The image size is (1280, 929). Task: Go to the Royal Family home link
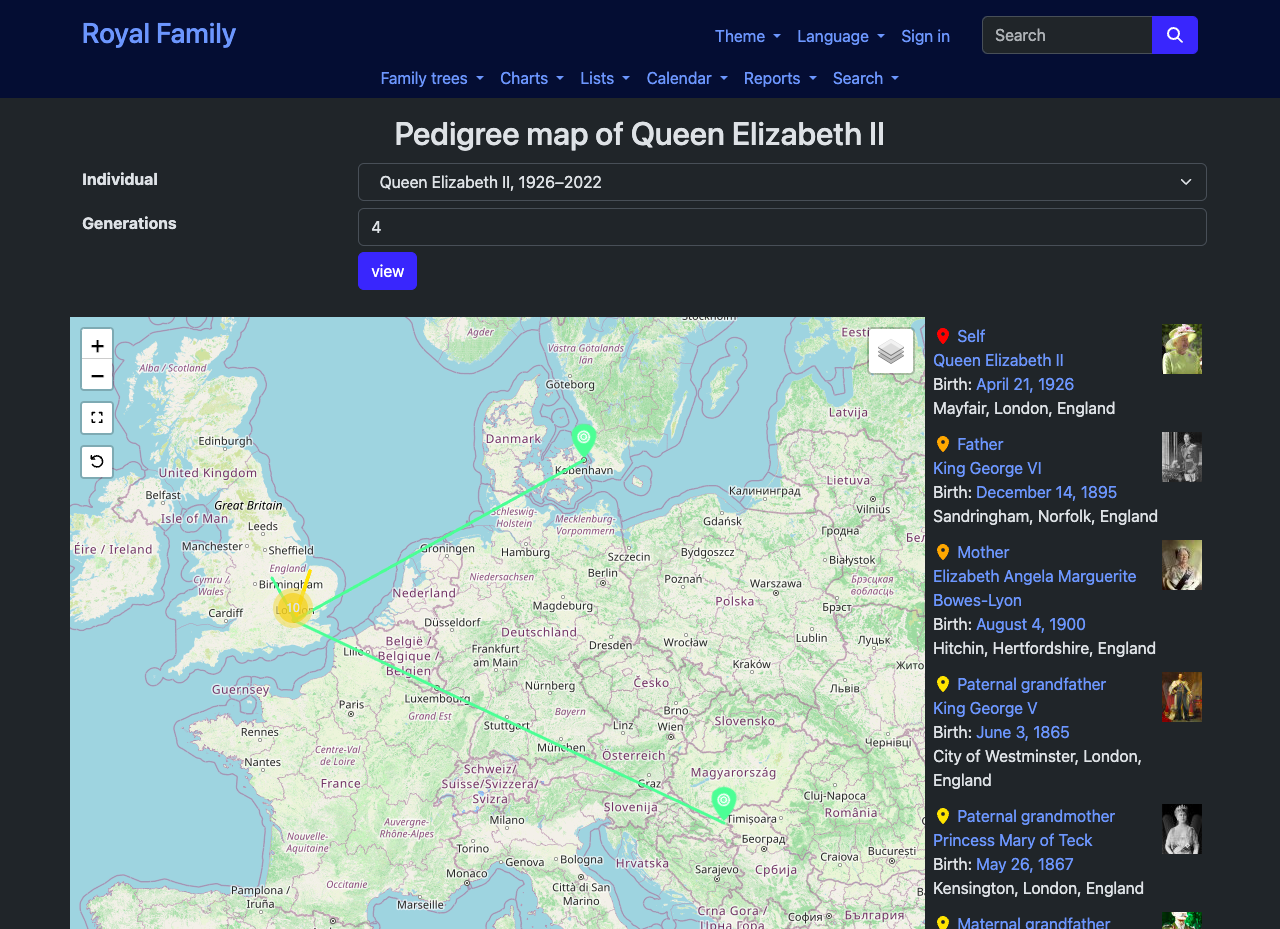(x=159, y=33)
